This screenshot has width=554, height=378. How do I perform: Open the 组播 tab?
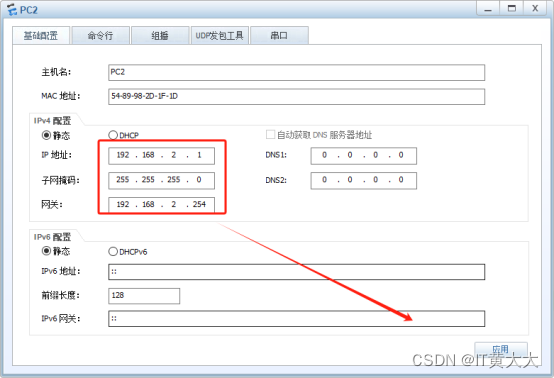pos(160,35)
